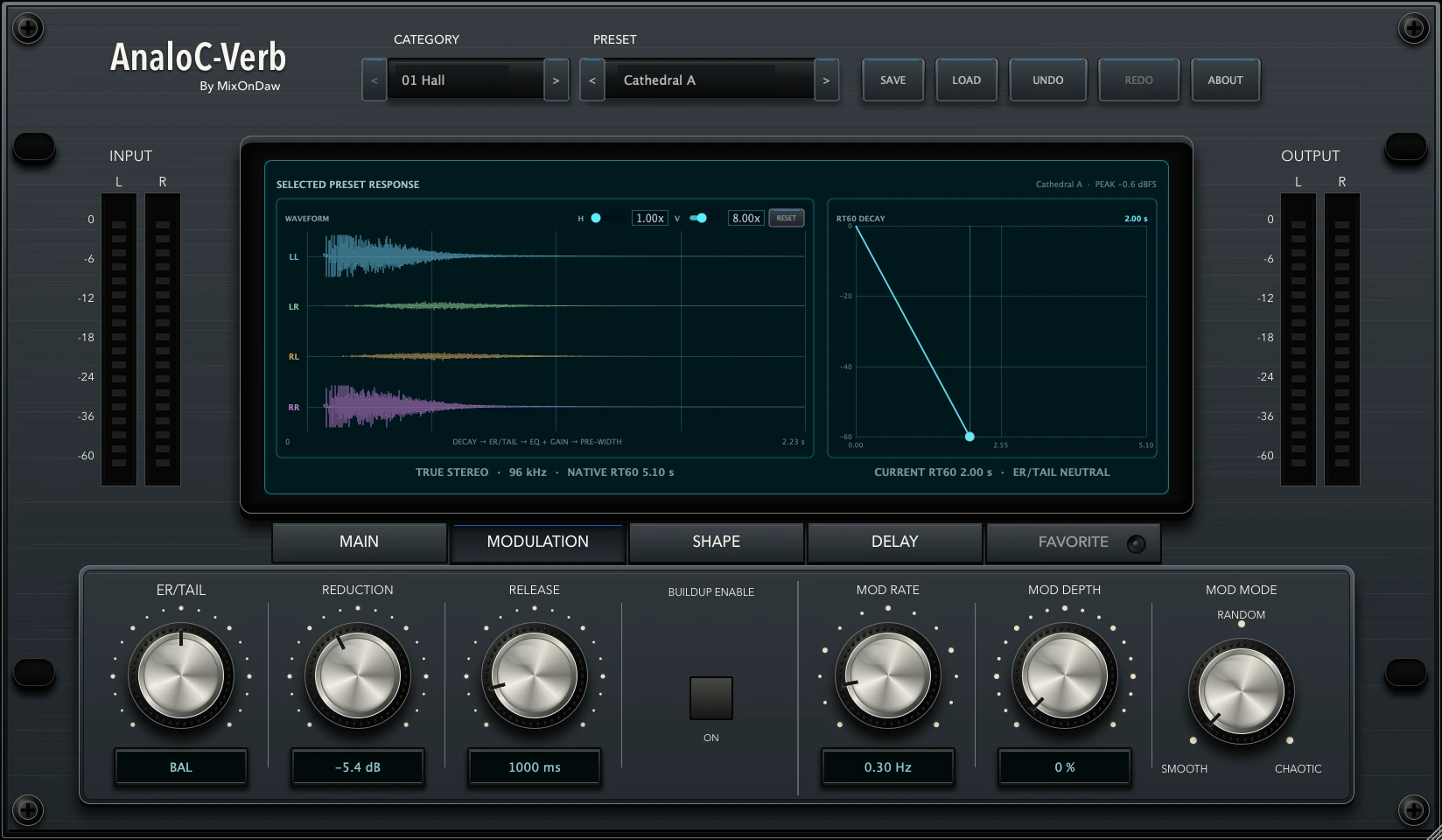Screen dimensions: 1442x840
Task: Reset the waveform zoom with RESET
Action: pos(786,218)
